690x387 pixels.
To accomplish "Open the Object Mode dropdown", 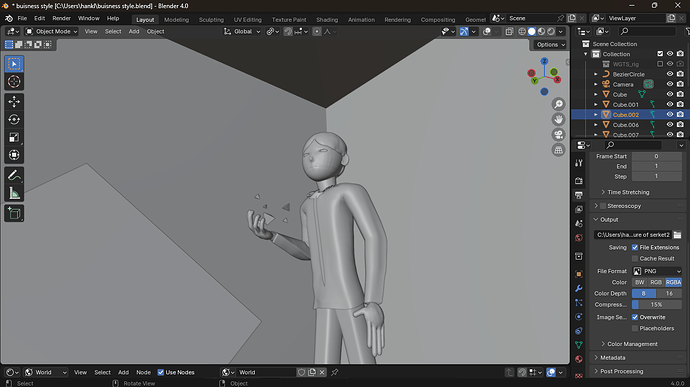I will click(x=51, y=32).
